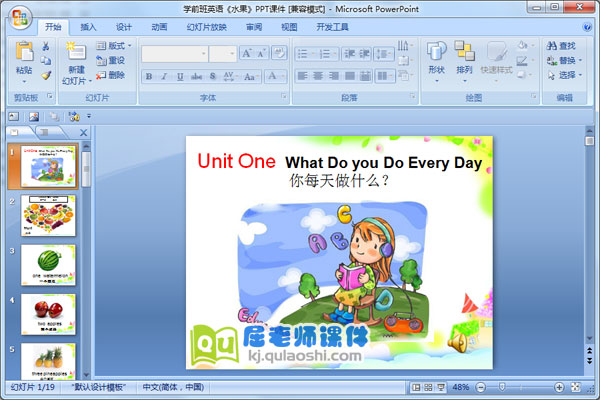Click the Shape Fill color bucket
Screen dimensions: 600x400
coord(523,46)
